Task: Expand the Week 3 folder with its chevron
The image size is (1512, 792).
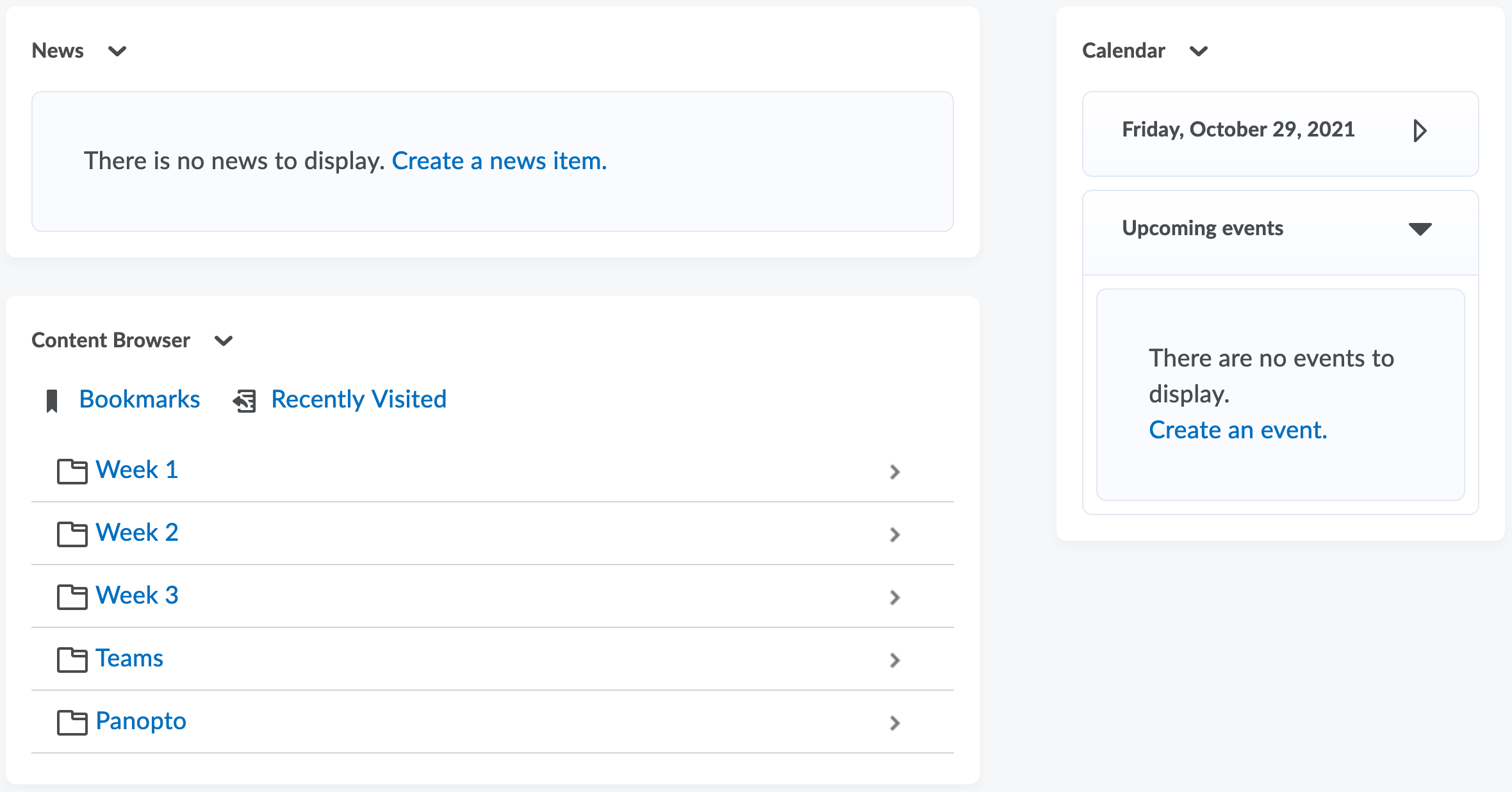Action: [895, 597]
